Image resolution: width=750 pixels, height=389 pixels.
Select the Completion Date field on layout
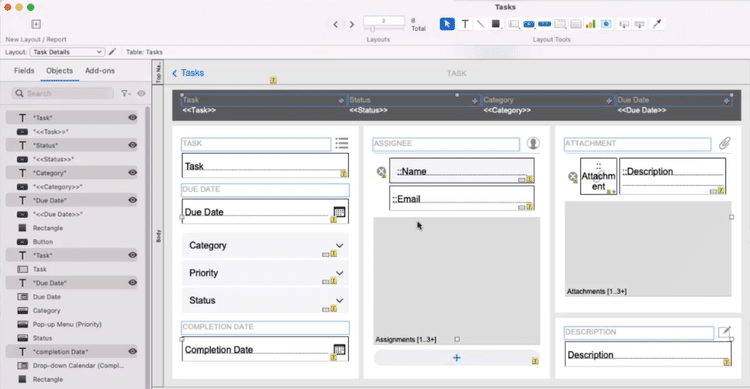pyautogui.click(x=265, y=349)
